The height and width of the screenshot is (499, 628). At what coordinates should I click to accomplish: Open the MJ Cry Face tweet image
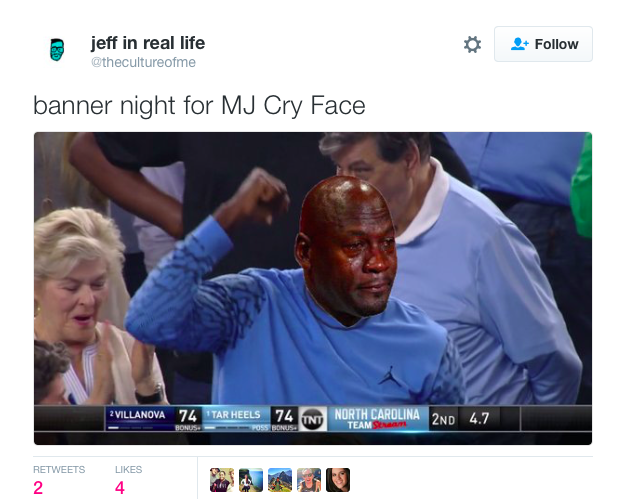pyautogui.click(x=313, y=288)
